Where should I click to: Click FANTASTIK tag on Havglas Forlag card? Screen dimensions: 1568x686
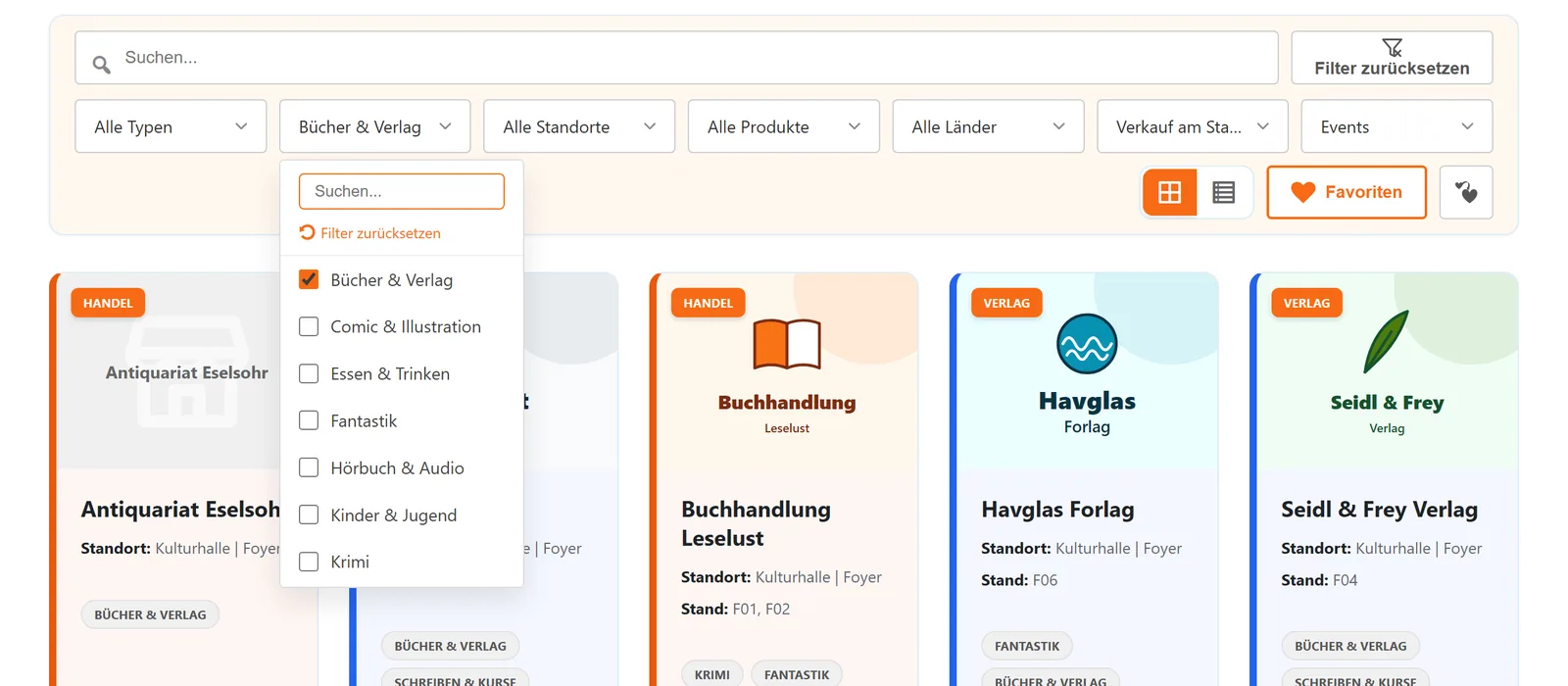pos(1027,646)
